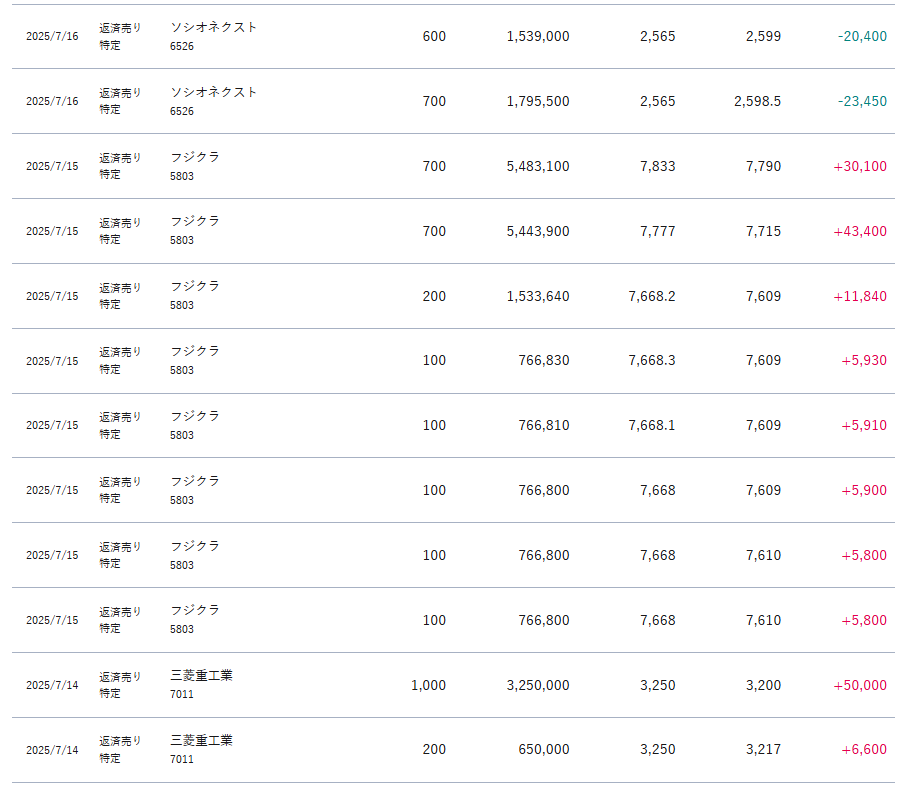
Task: Click the 1,533,640 amount cell
Action: (x=538, y=296)
